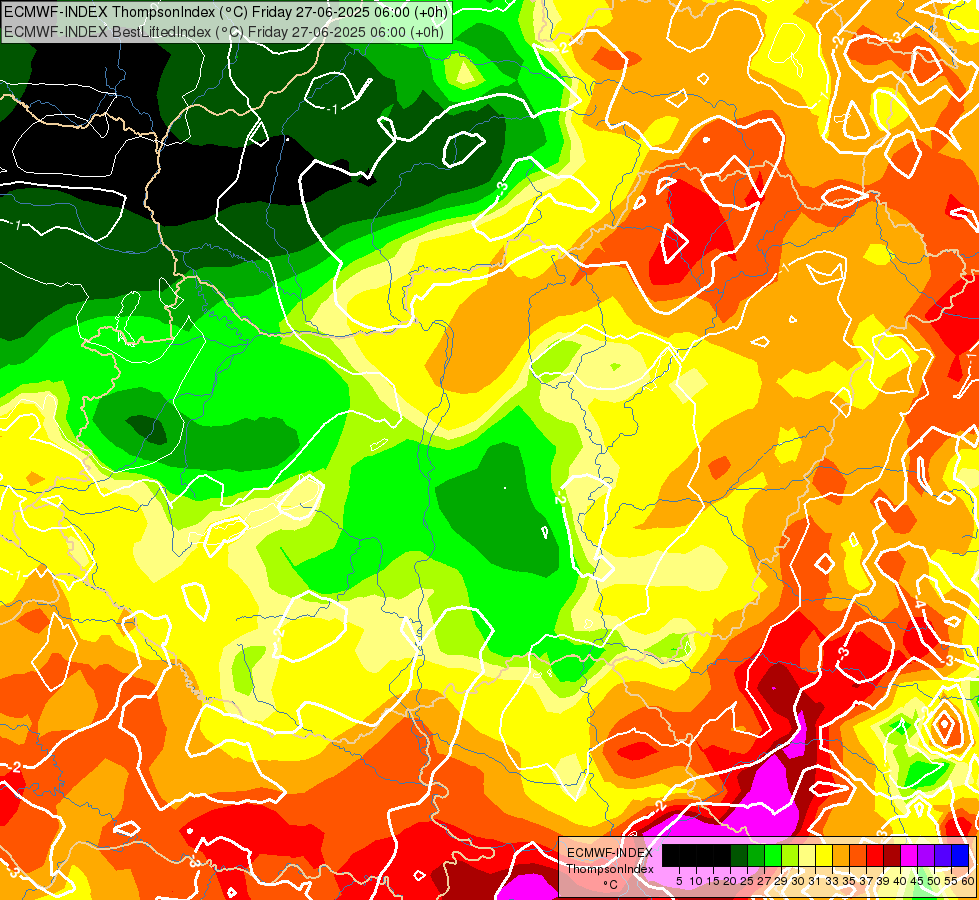Click the ECMWF-INDEX label in the legend
979x900 pixels.
point(610,853)
